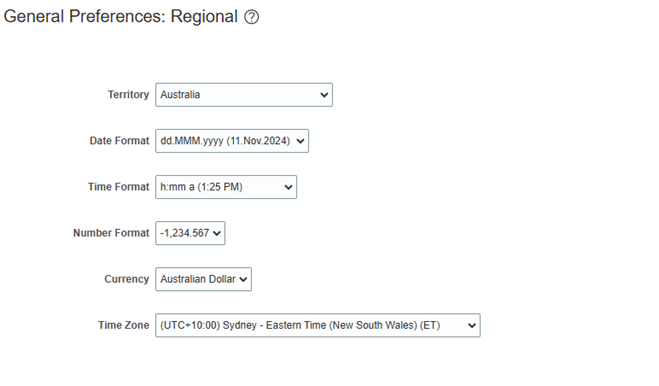
Task: Click the Territory field label
Action: [128, 95]
